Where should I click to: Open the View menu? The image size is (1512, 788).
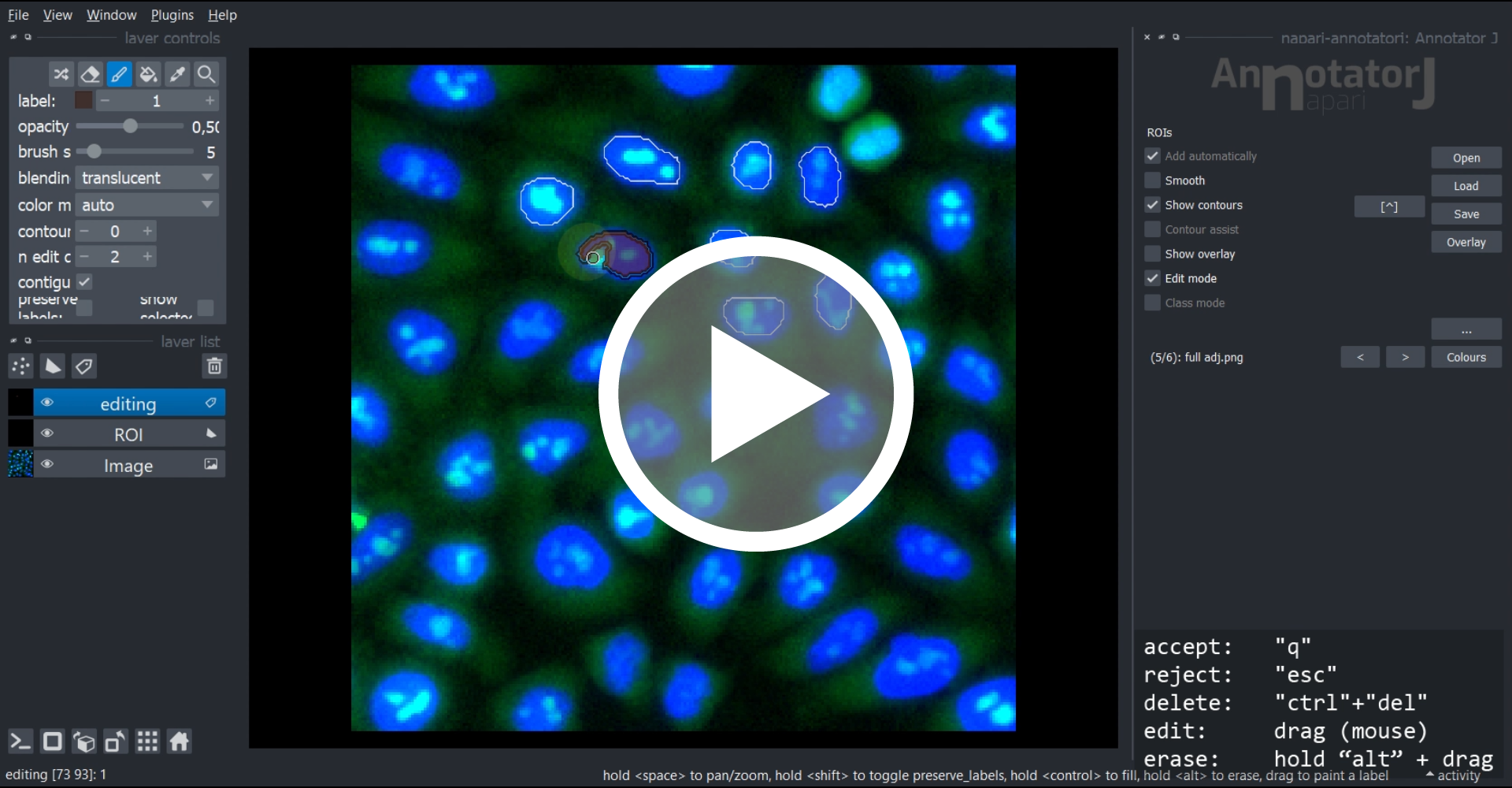57,15
